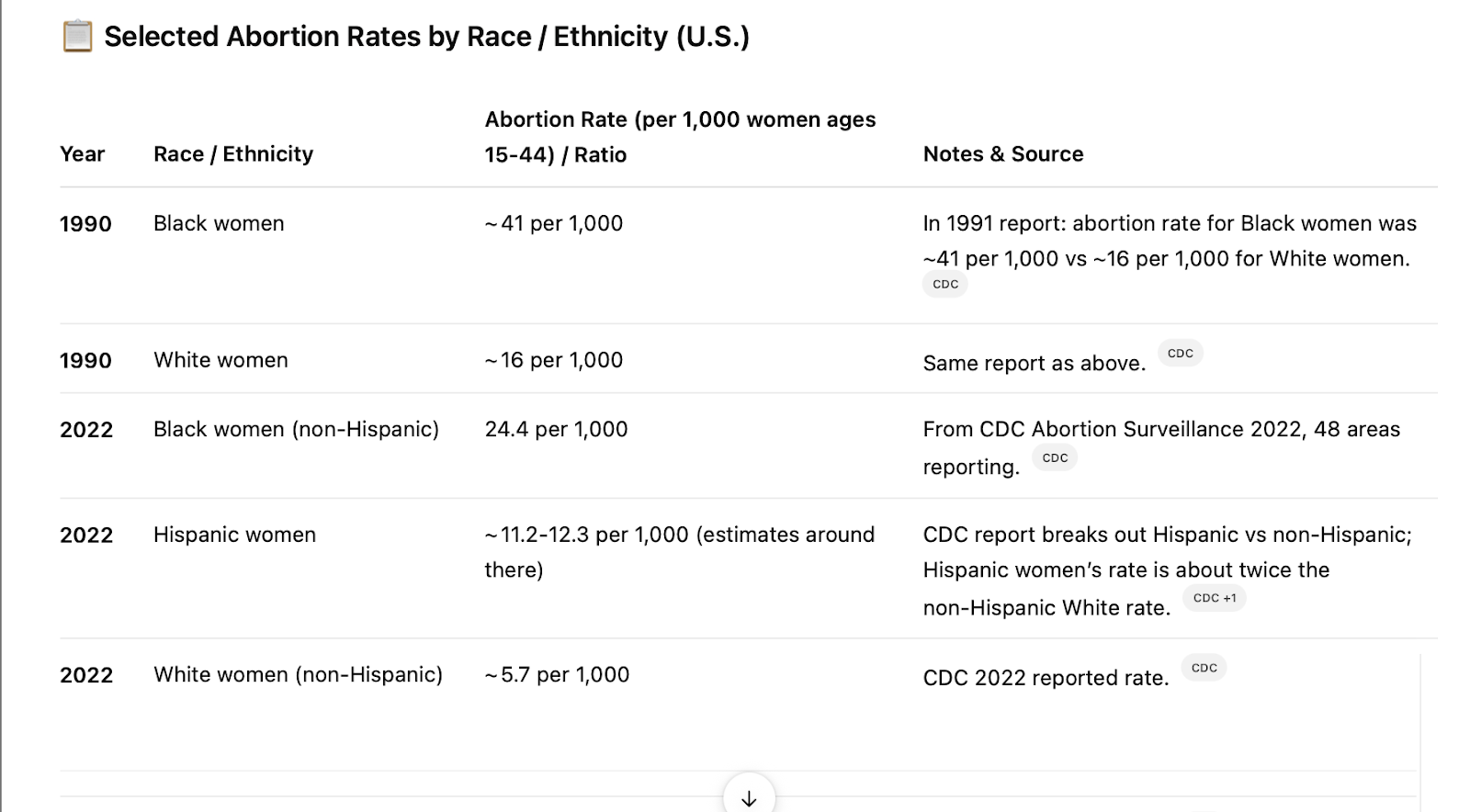Screen dimensions: 1470x812
Task: Click the "Selected Abortion Rates by Race / Ethnicity" heading
Action: point(426,37)
